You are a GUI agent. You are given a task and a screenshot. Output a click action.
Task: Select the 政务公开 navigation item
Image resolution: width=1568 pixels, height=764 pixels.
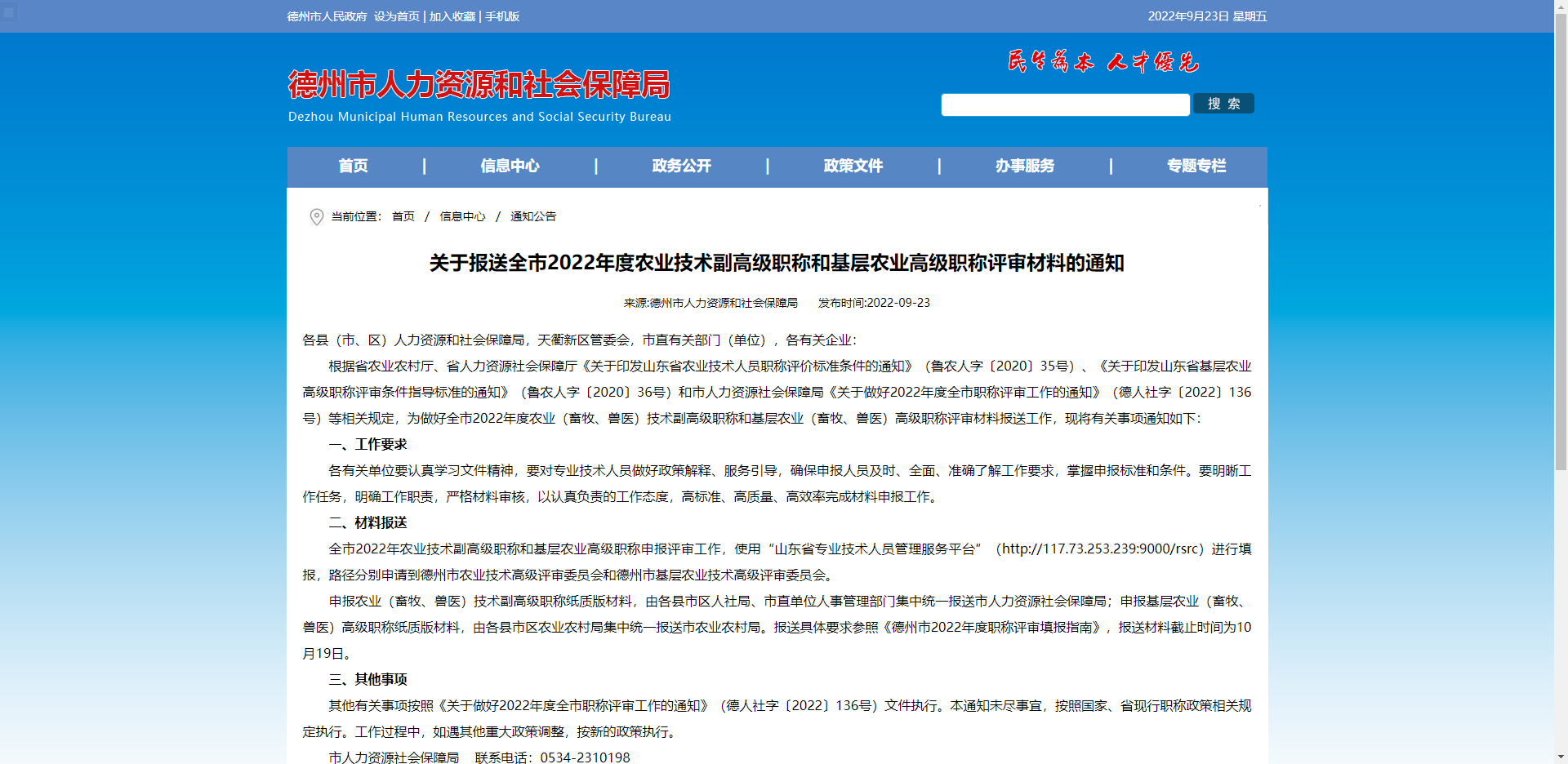pyautogui.click(x=681, y=167)
